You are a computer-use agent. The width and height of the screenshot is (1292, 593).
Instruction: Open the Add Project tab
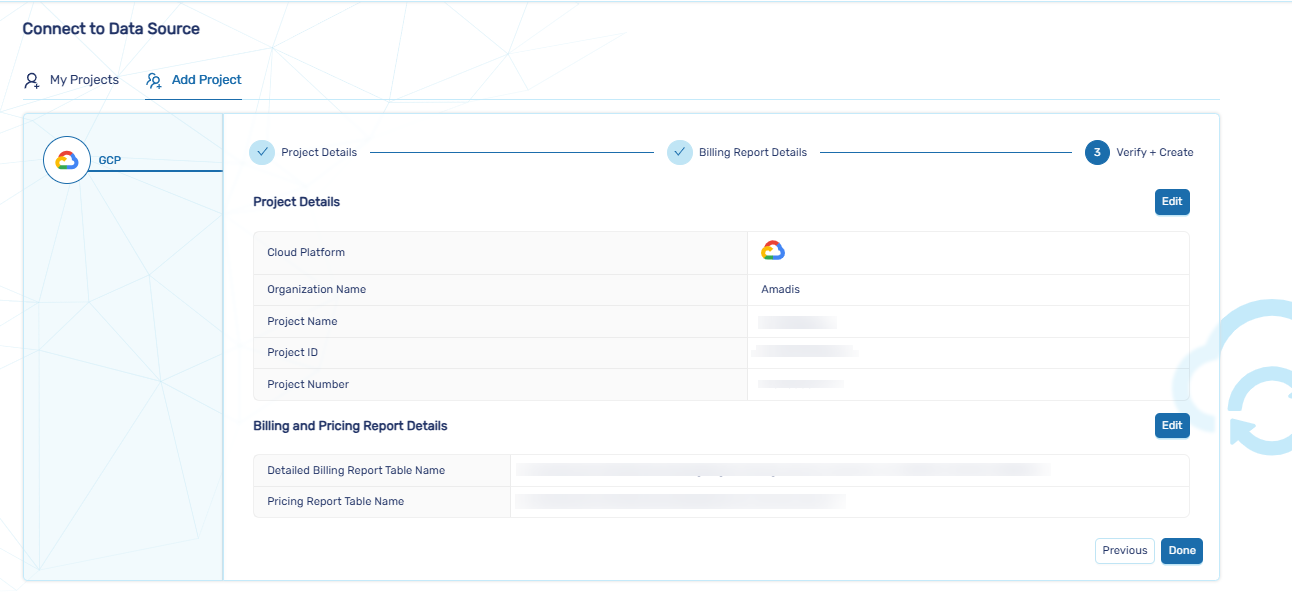point(206,80)
